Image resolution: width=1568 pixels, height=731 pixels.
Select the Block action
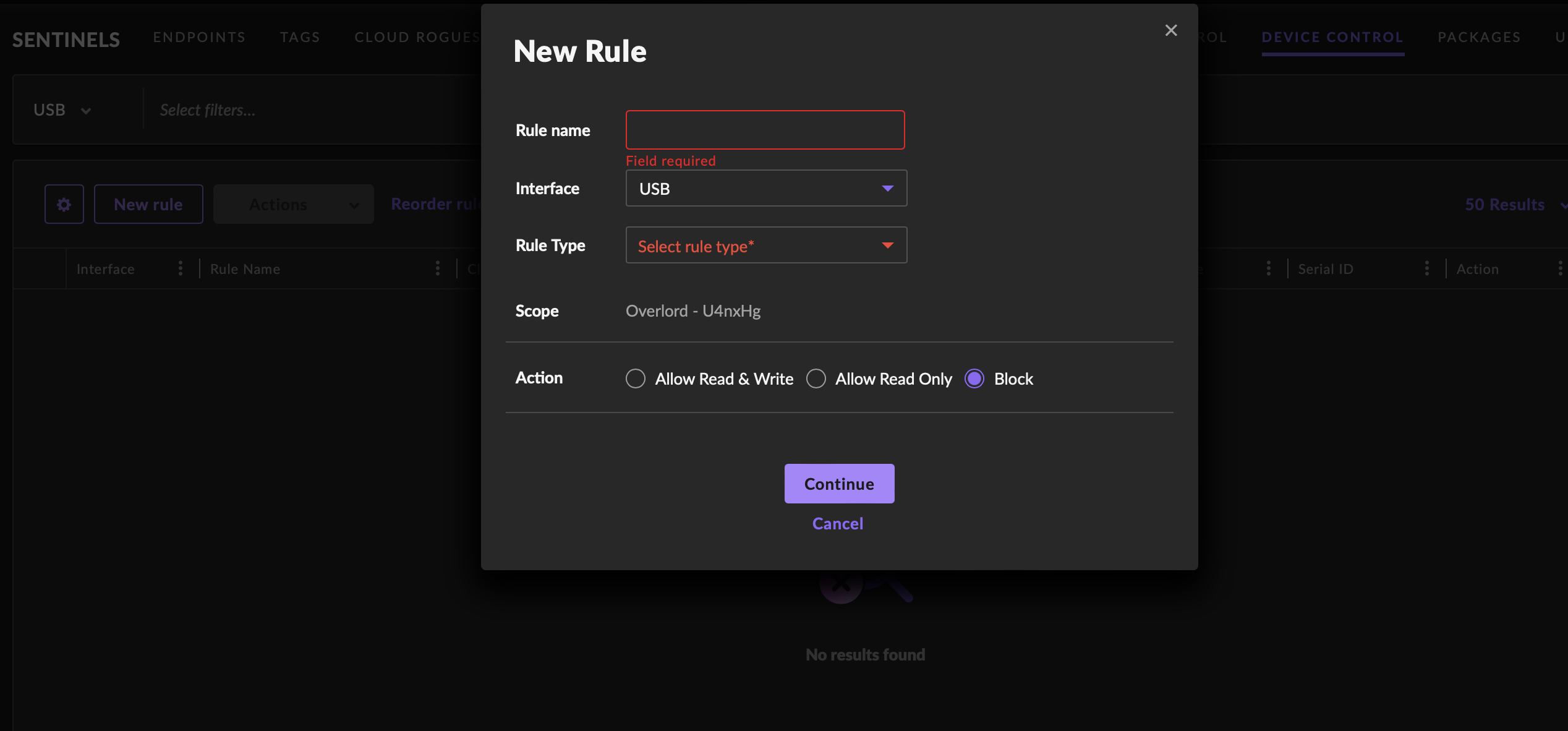[974, 378]
